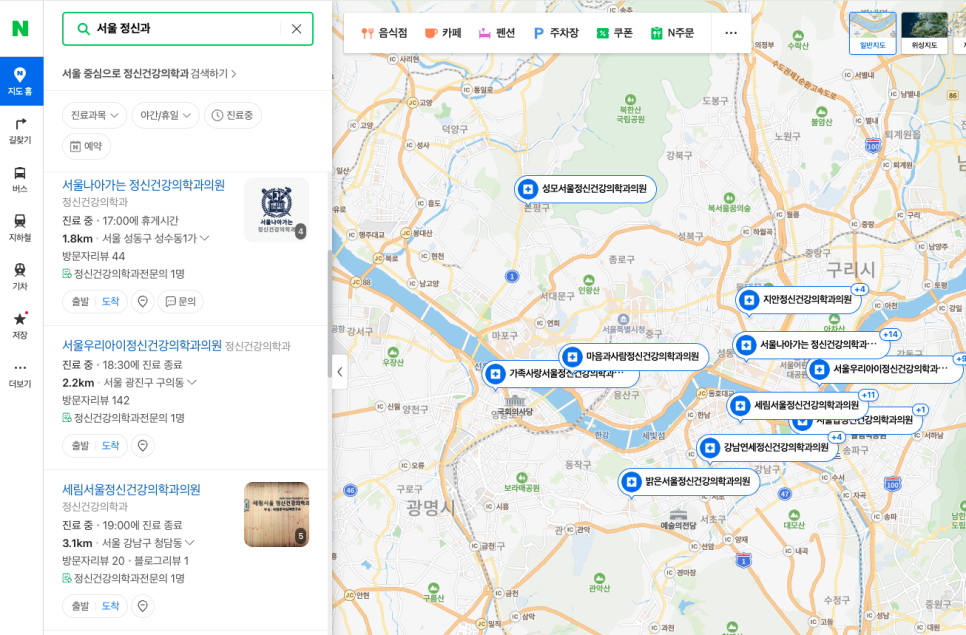Switch to 위성지도 satellite view
This screenshot has height=635, width=966.
click(x=924, y=33)
